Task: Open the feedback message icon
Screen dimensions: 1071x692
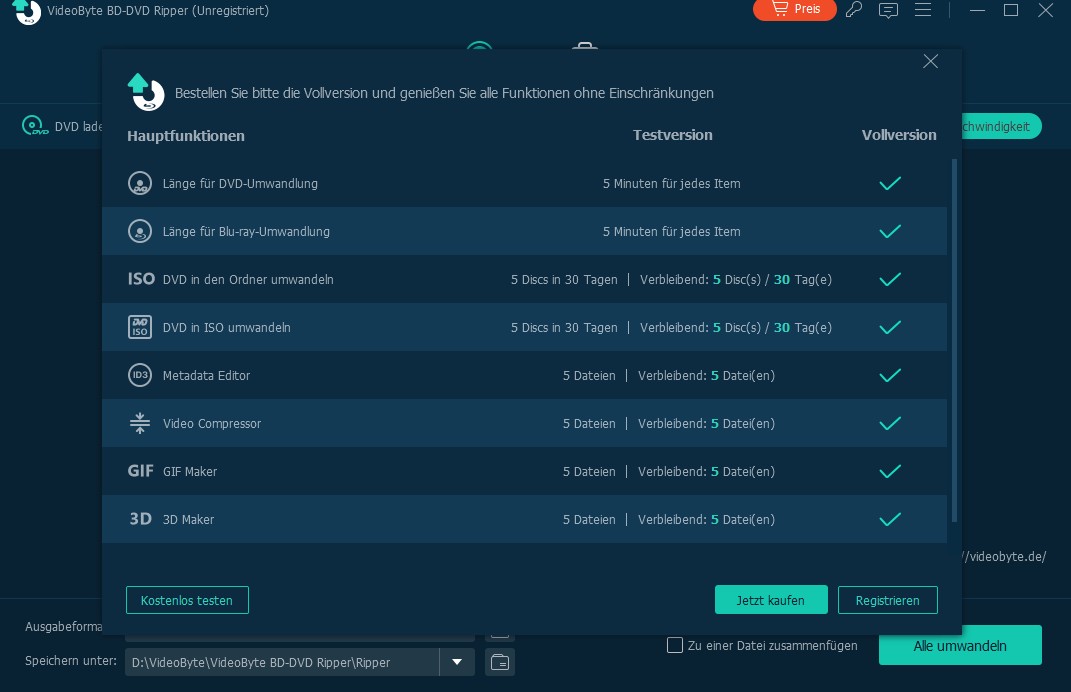Action: click(888, 10)
